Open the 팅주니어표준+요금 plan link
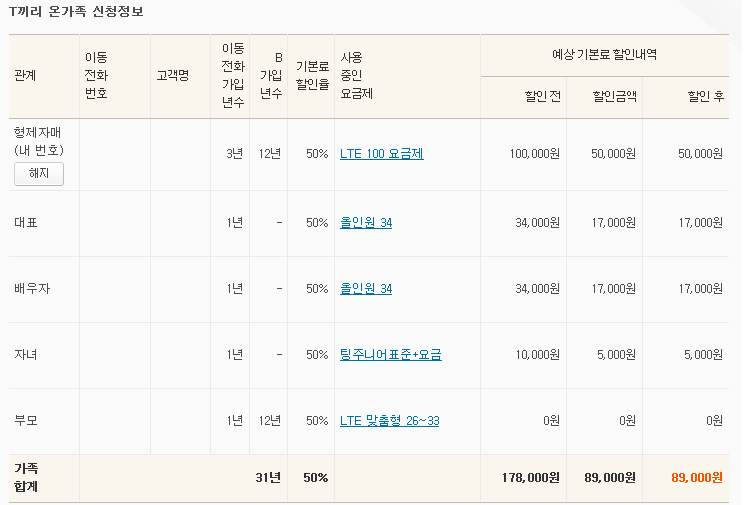This screenshot has height=505, width=747. (x=391, y=355)
